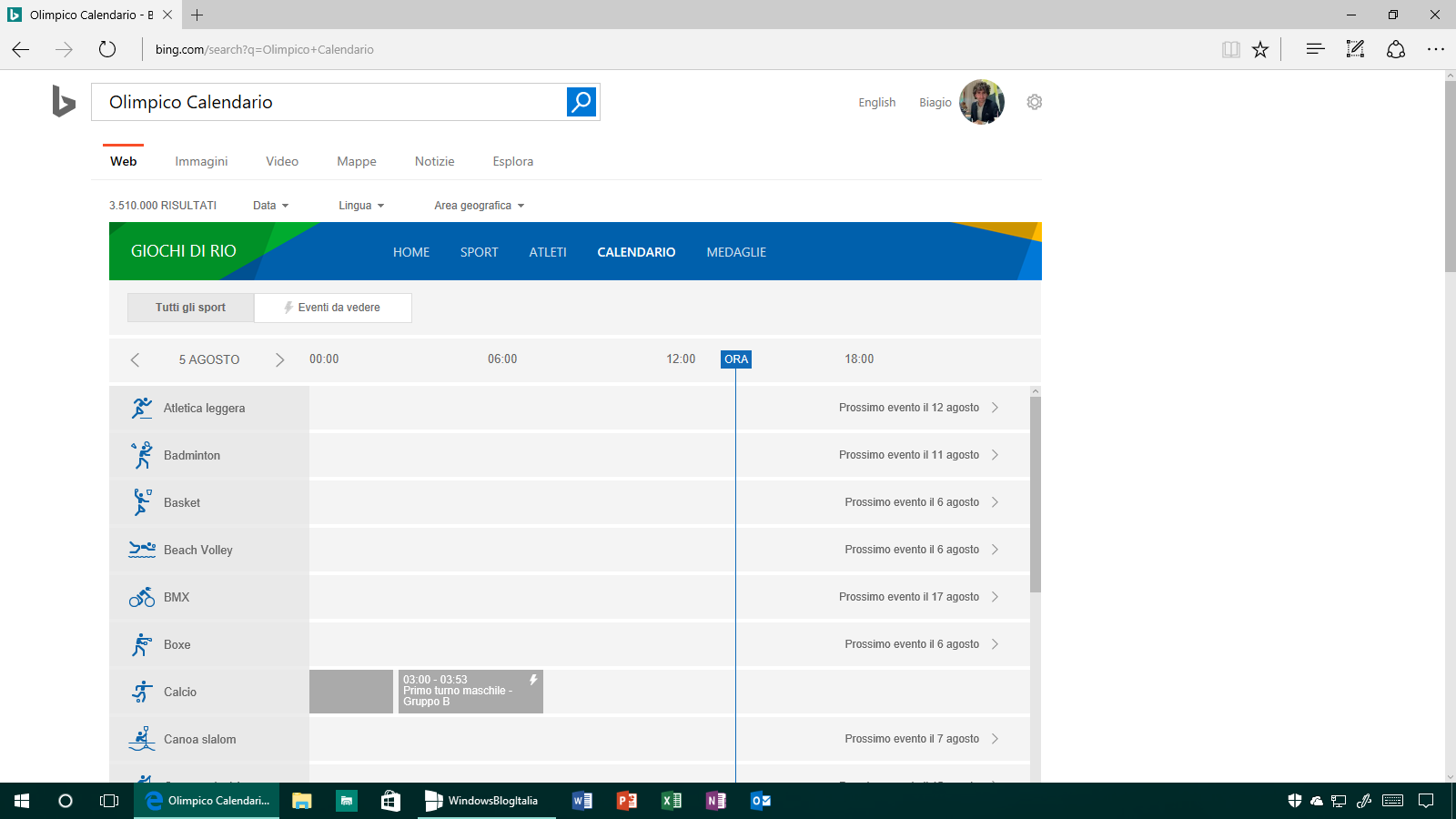This screenshot has width=1456, height=819.
Task: Click the search magnifier button
Action: click(581, 102)
